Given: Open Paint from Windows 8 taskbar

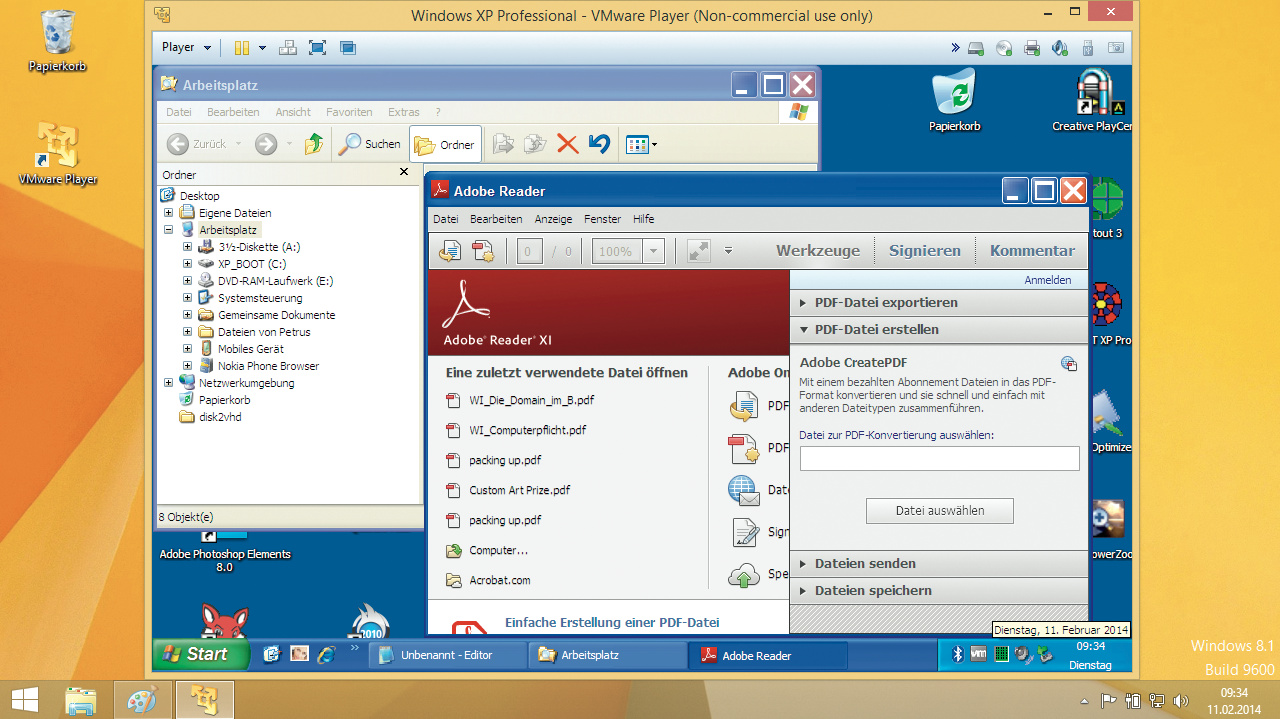Looking at the screenshot, I should point(141,700).
